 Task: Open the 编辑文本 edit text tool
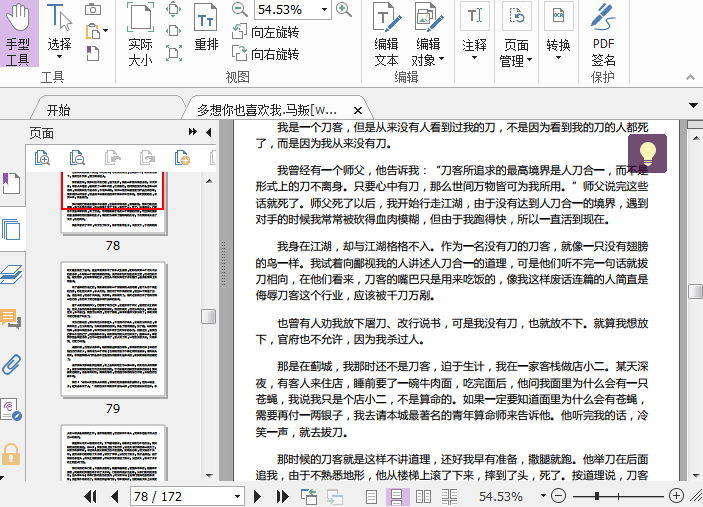click(386, 35)
